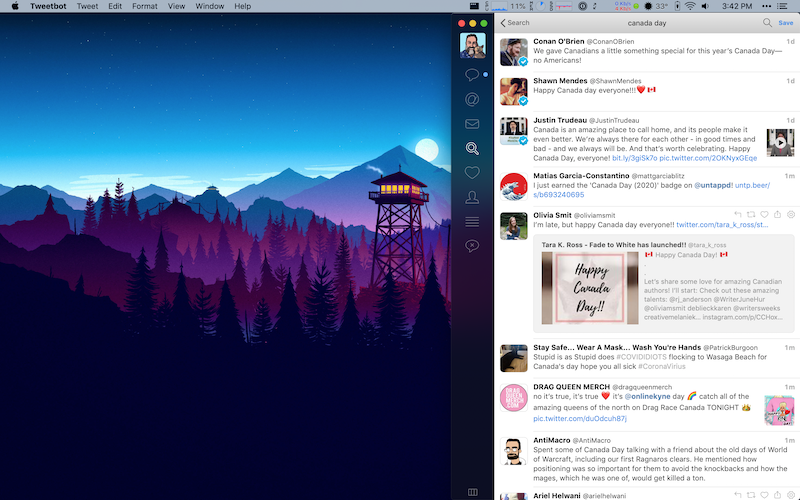Toggle the columns icon at sidebar bottom
Image resolution: width=800 pixels, height=500 pixels.
[x=472, y=492]
